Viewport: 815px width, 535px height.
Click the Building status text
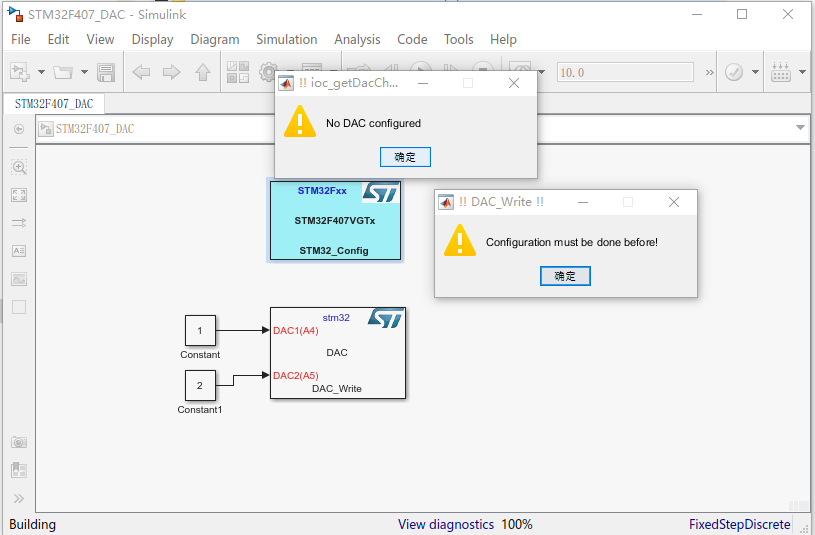32,524
